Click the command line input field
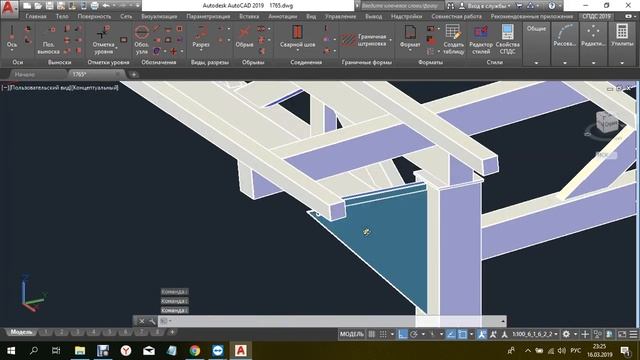The width and height of the screenshot is (640, 360). tap(333, 321)
